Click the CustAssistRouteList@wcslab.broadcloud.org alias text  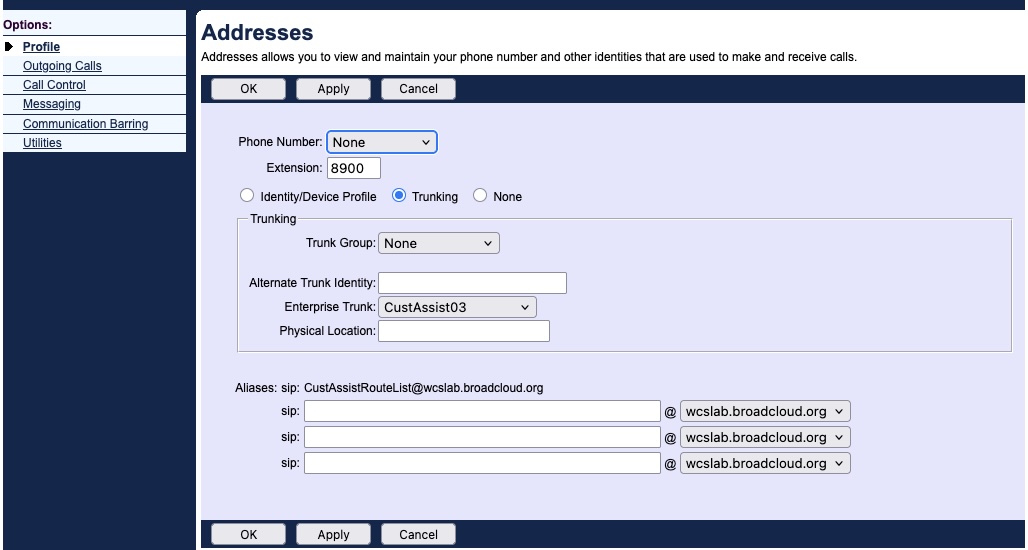click(x=424, y=387)
